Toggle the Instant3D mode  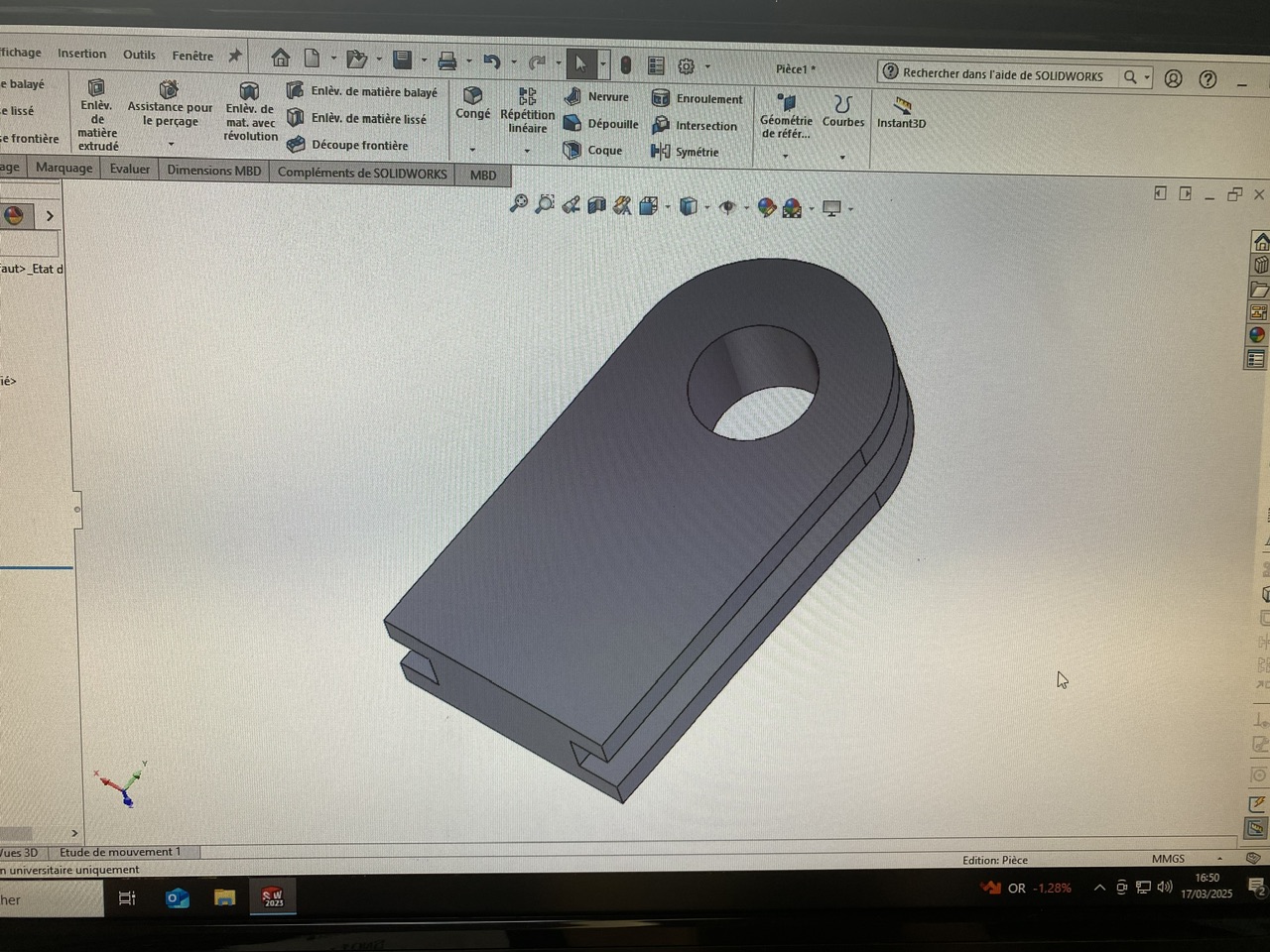[901, 106]
